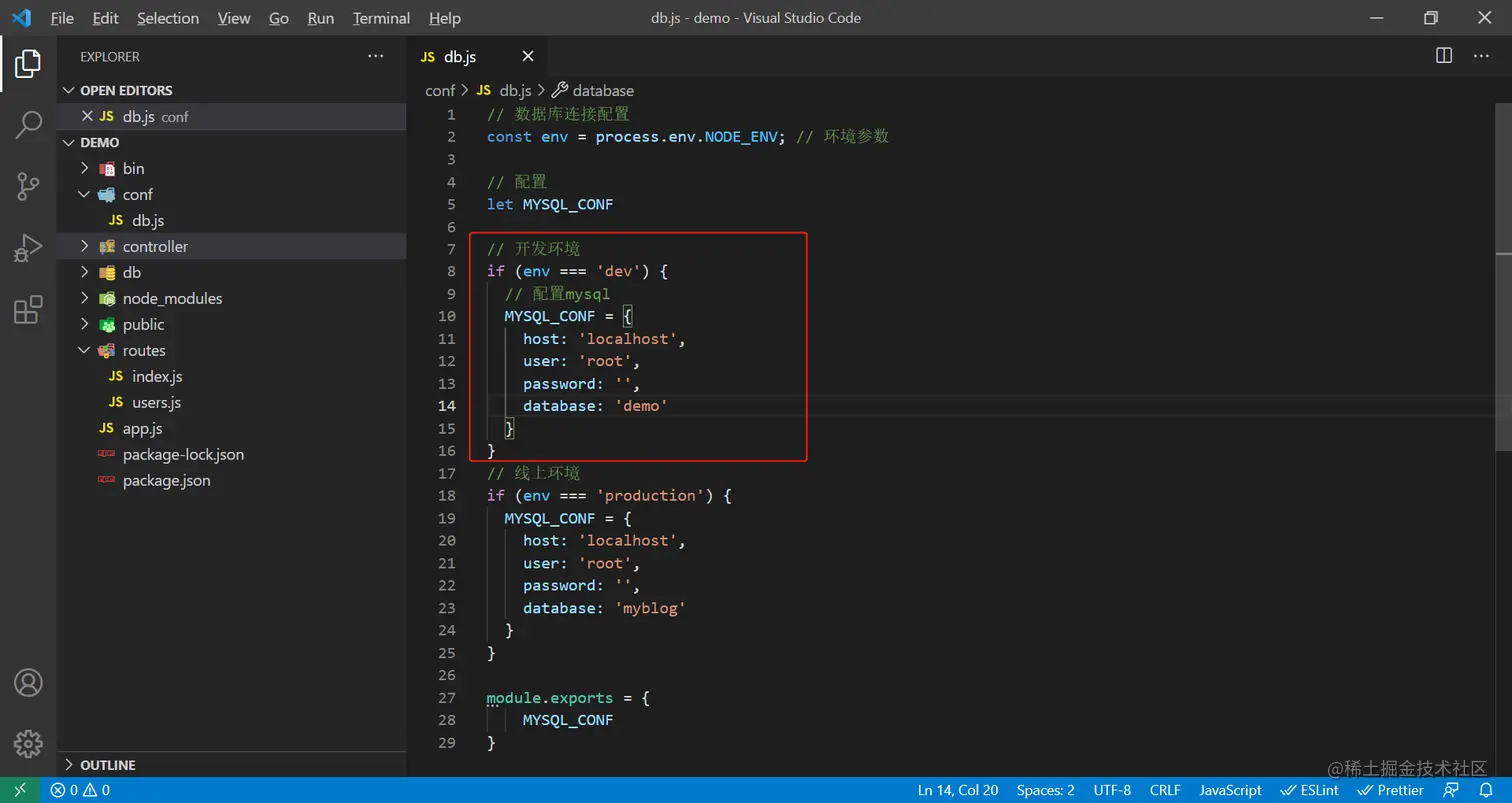Change line ending via CRLF item
Image resolution: width=1512 pixels, height=803 pixels.
1165,790
